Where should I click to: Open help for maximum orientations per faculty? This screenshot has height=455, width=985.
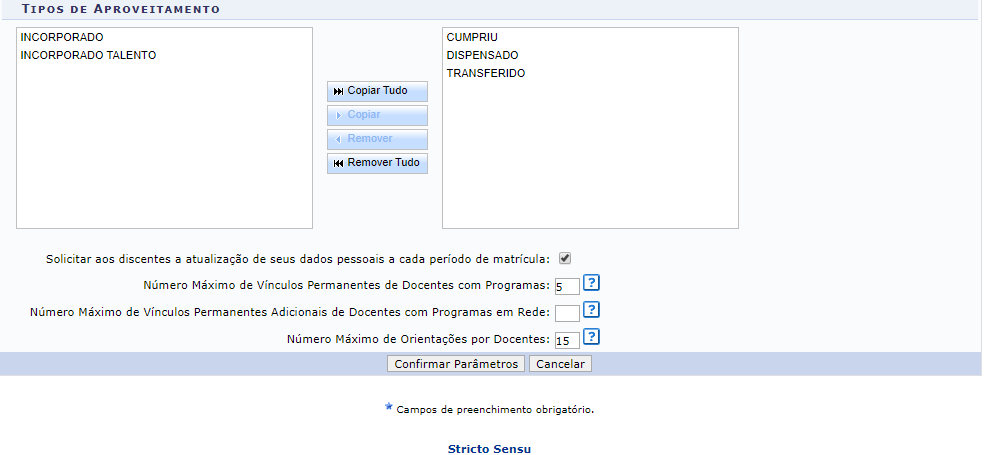point(591,337)
